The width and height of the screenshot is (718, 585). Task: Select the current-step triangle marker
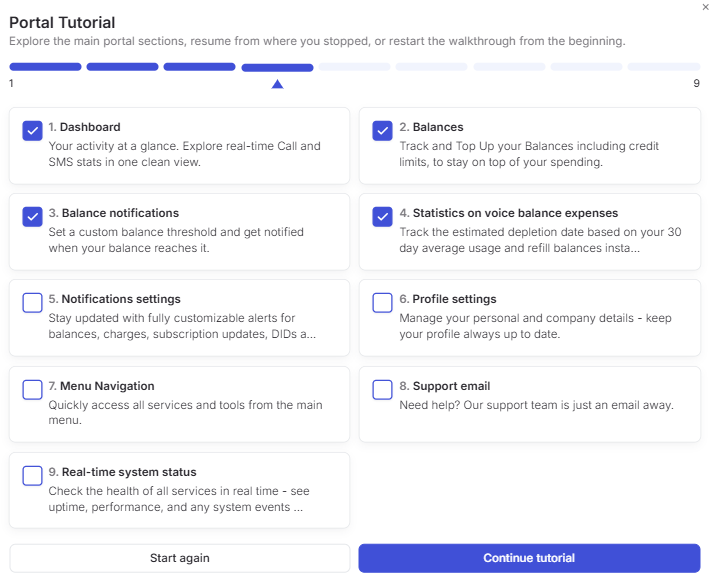tap(277, 84)
